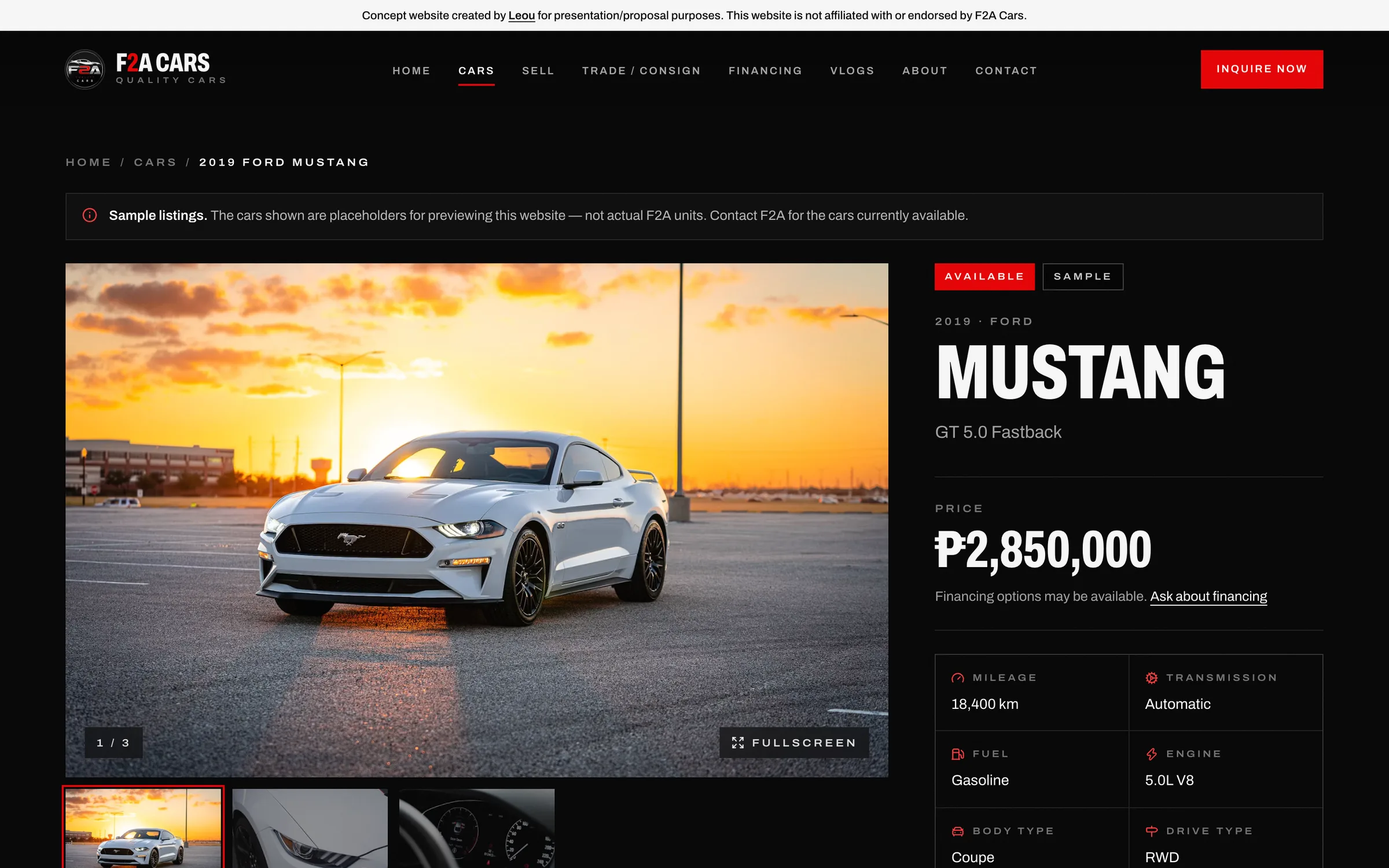Image resolution: width=1389 pixels, height=868 pixels.
Task: Select the Cars navigation item
Action: click(x=476, y=71)
